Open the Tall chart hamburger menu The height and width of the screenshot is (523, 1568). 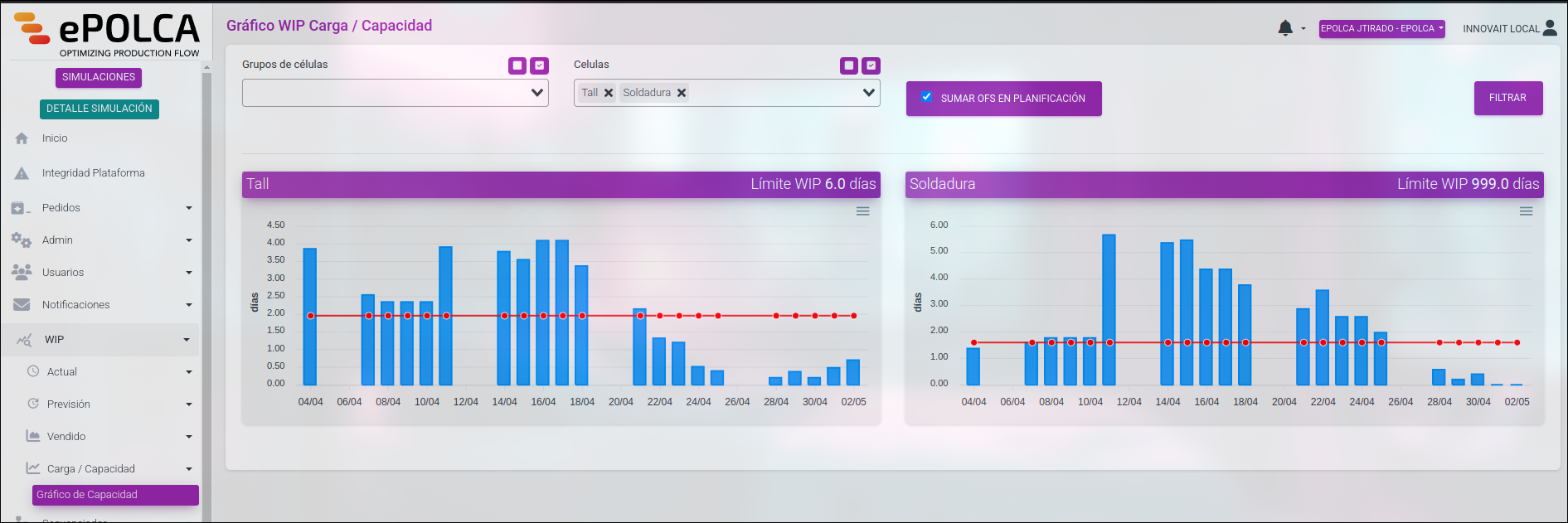pyautogui.click(x=863, y=211)
